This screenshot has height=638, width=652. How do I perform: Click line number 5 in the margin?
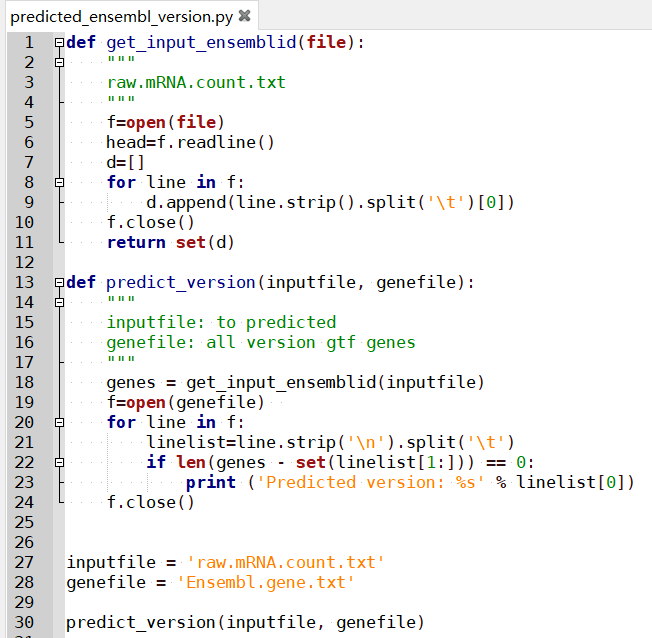(29, 122)
